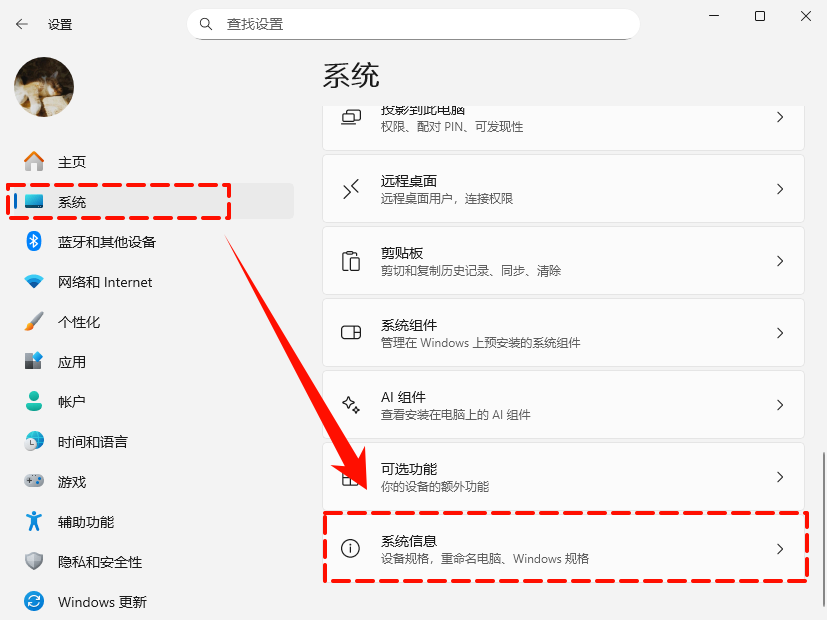This screenshot has height=620, width=827.
Task: Go to 时间和语言 settings
Action: [x=93, y=442]
